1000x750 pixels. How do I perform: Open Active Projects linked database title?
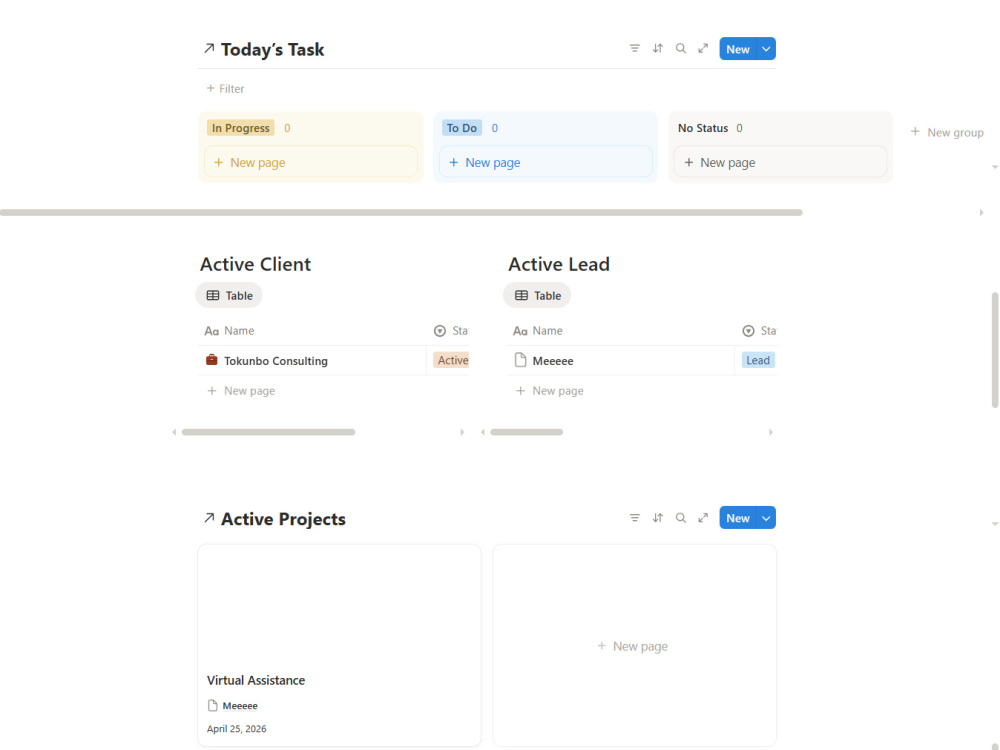click(x=283, y=519)
